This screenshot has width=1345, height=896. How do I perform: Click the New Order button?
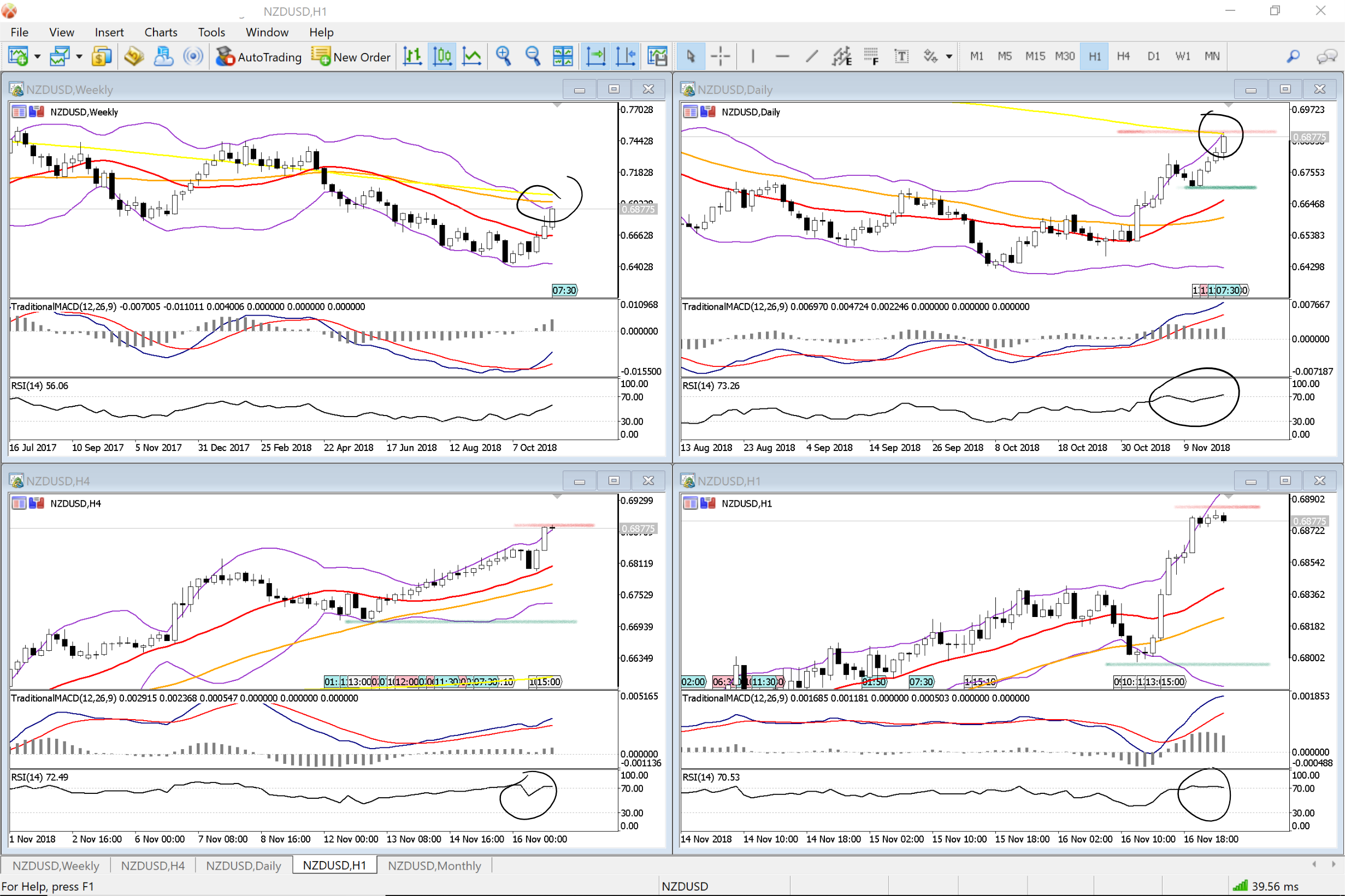[x=351, y=57]
